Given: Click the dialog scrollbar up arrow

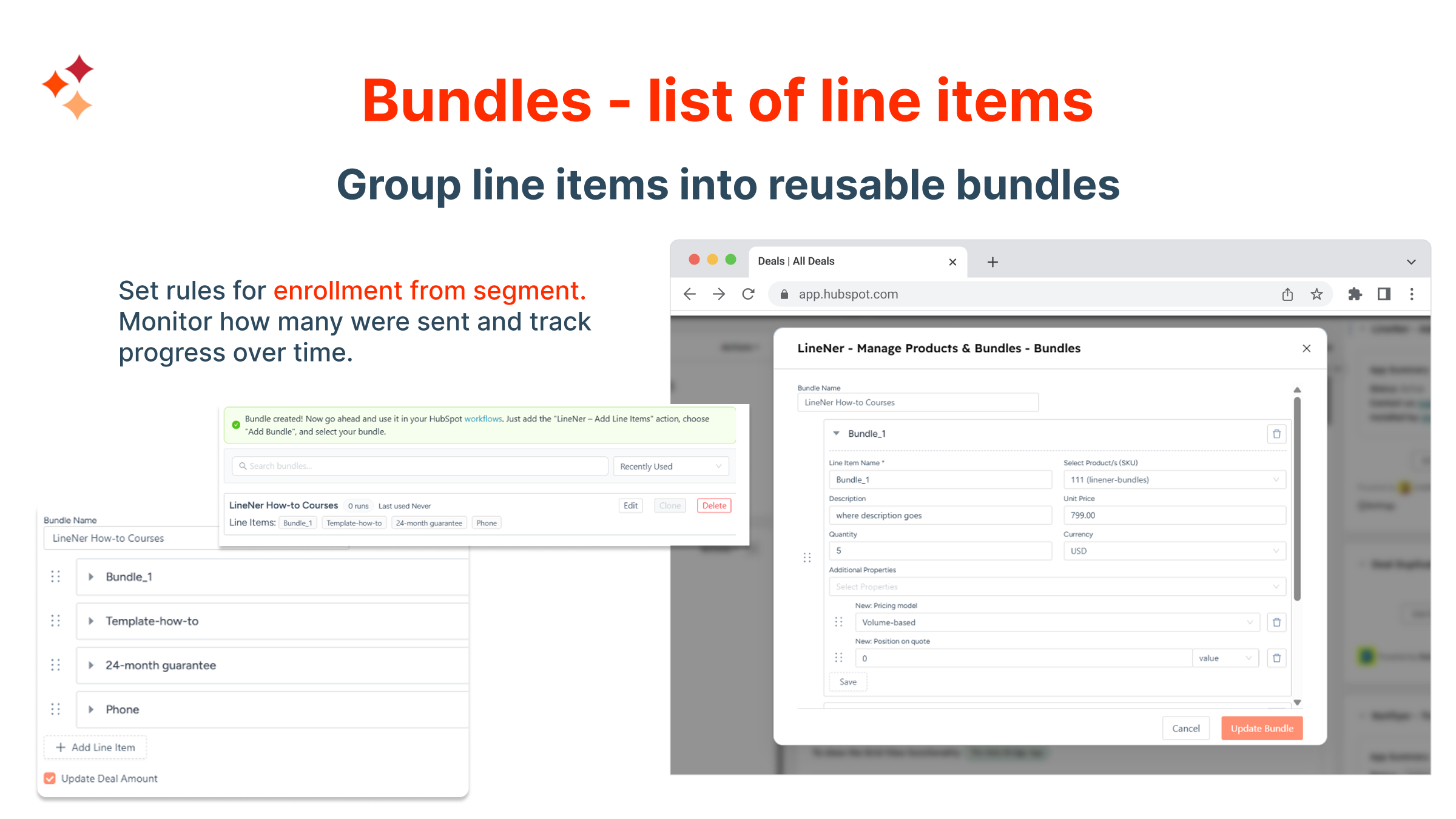Looking at the screenshot, I should point(1297,390).
